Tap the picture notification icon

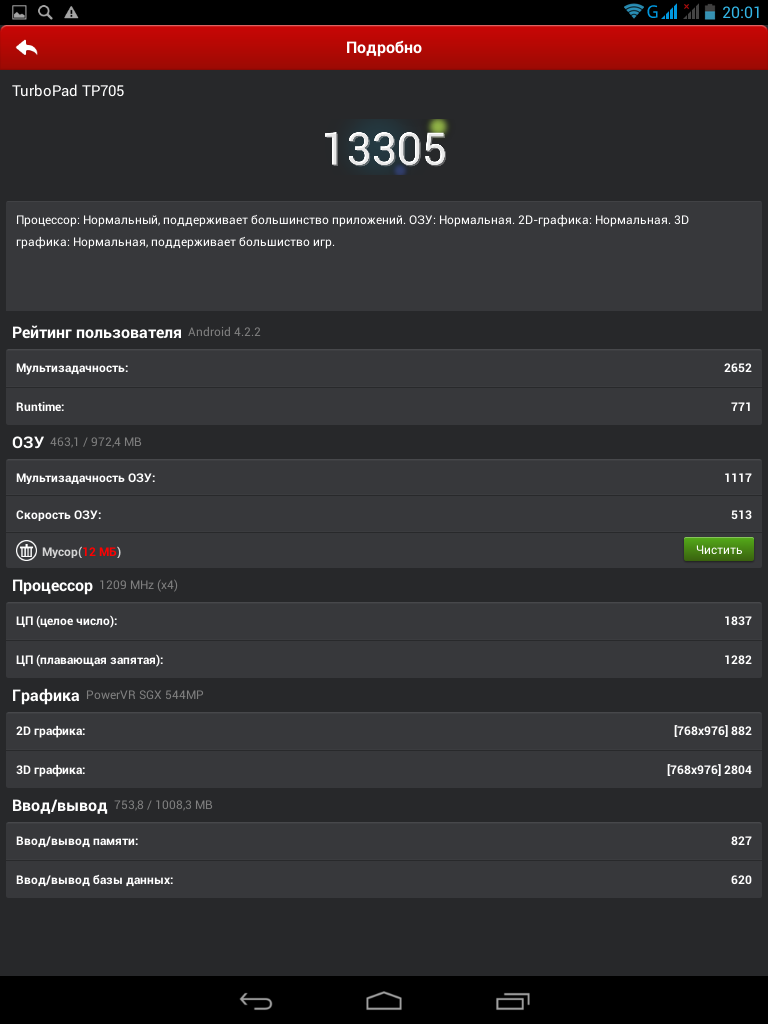coord(19,12)
